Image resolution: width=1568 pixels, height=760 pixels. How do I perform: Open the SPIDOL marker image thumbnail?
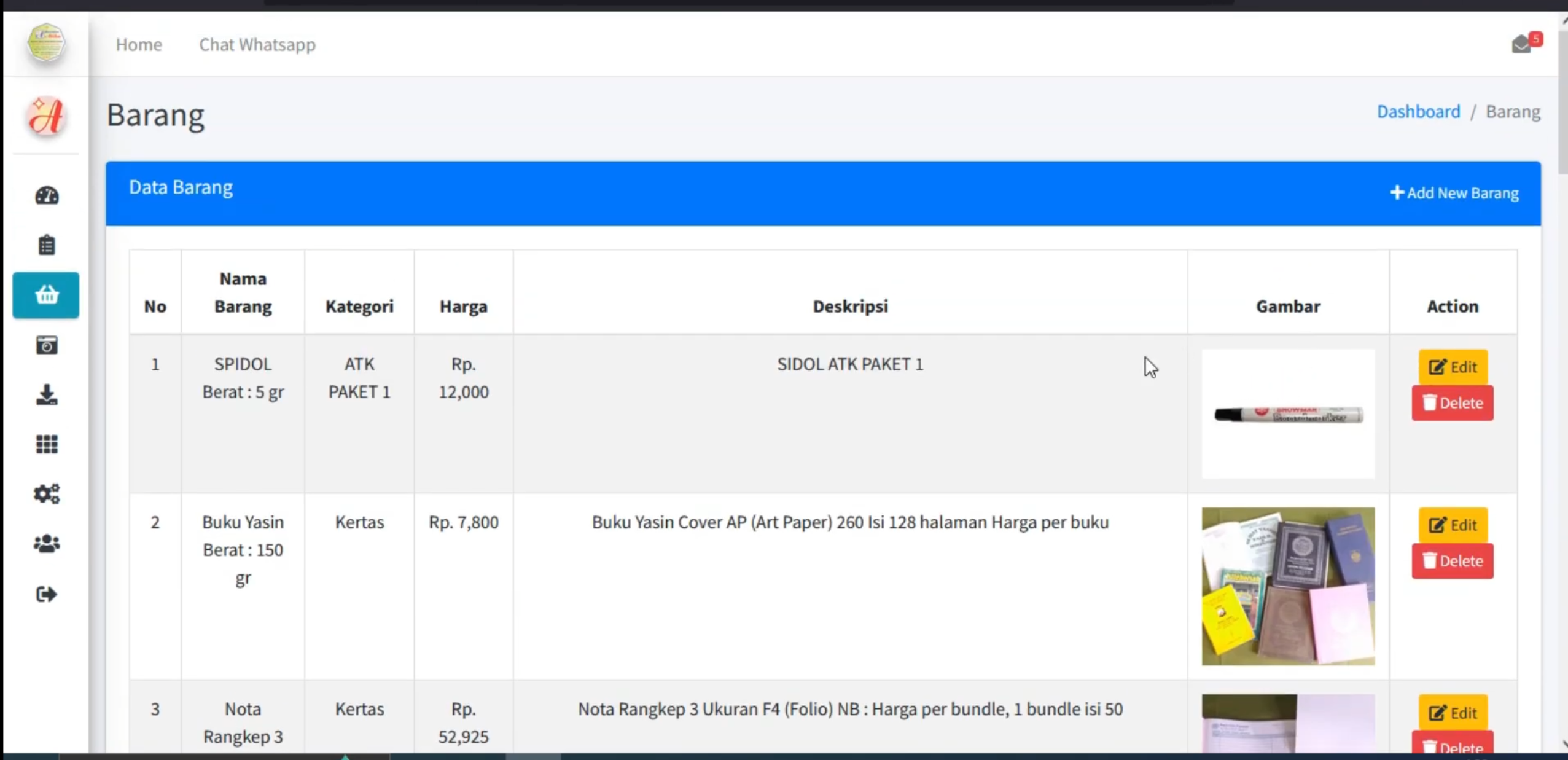pos(1288,414)
